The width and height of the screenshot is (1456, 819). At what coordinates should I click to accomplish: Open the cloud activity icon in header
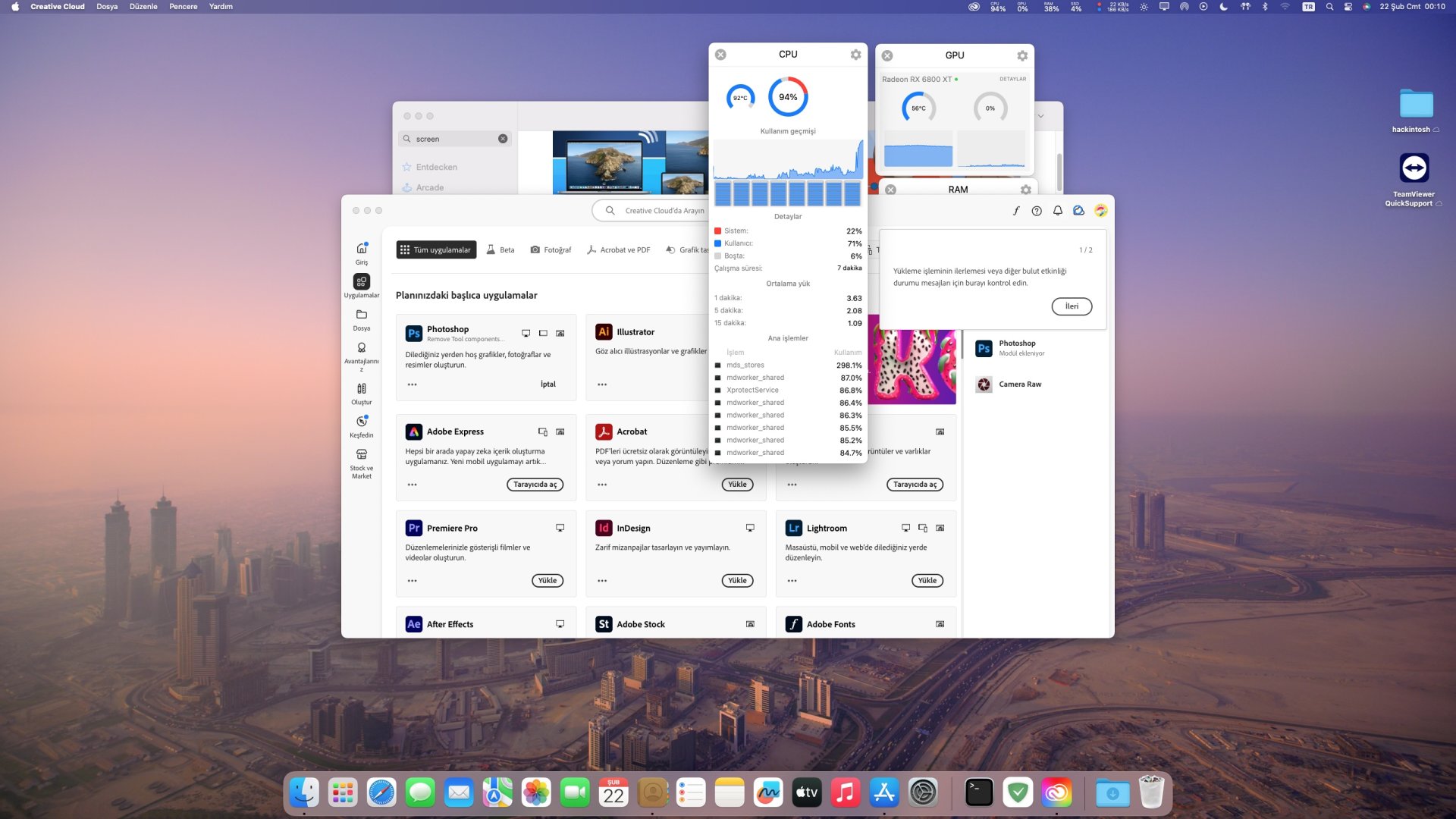1078,211
